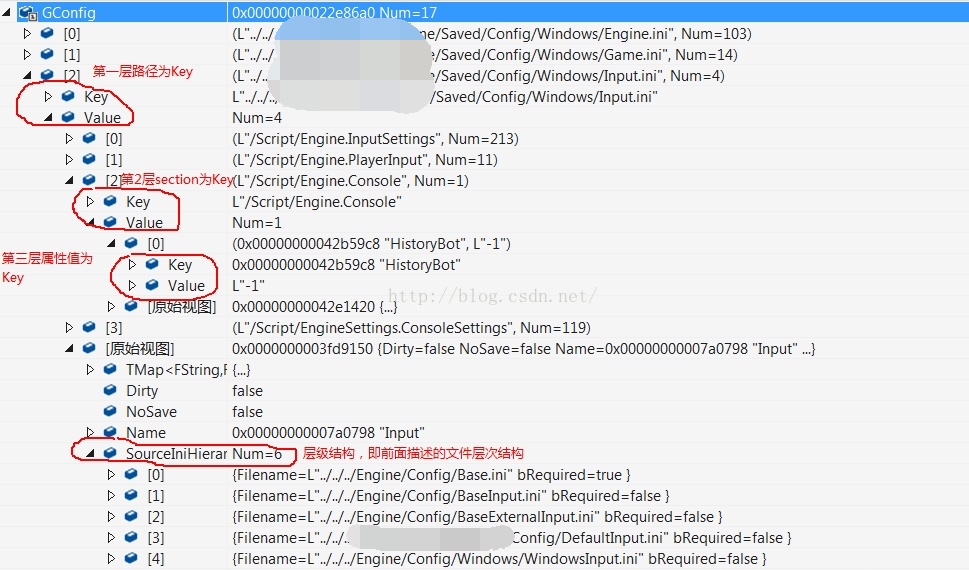Expand Key L"/Script/Engine.Console"

[90, 201]
